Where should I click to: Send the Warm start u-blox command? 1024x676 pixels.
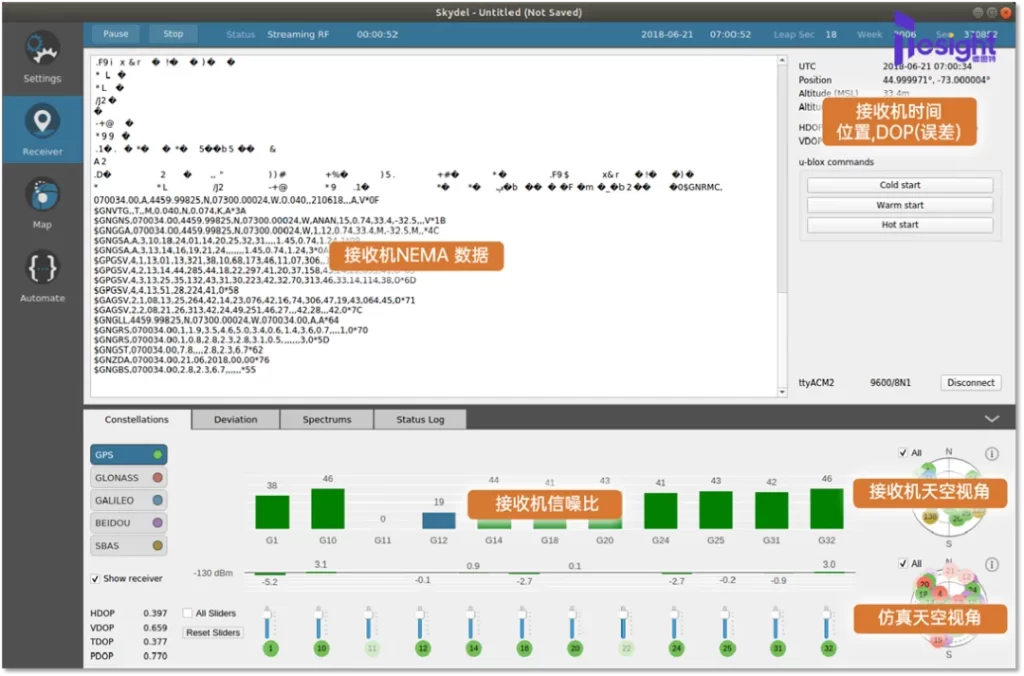(900, 205)
